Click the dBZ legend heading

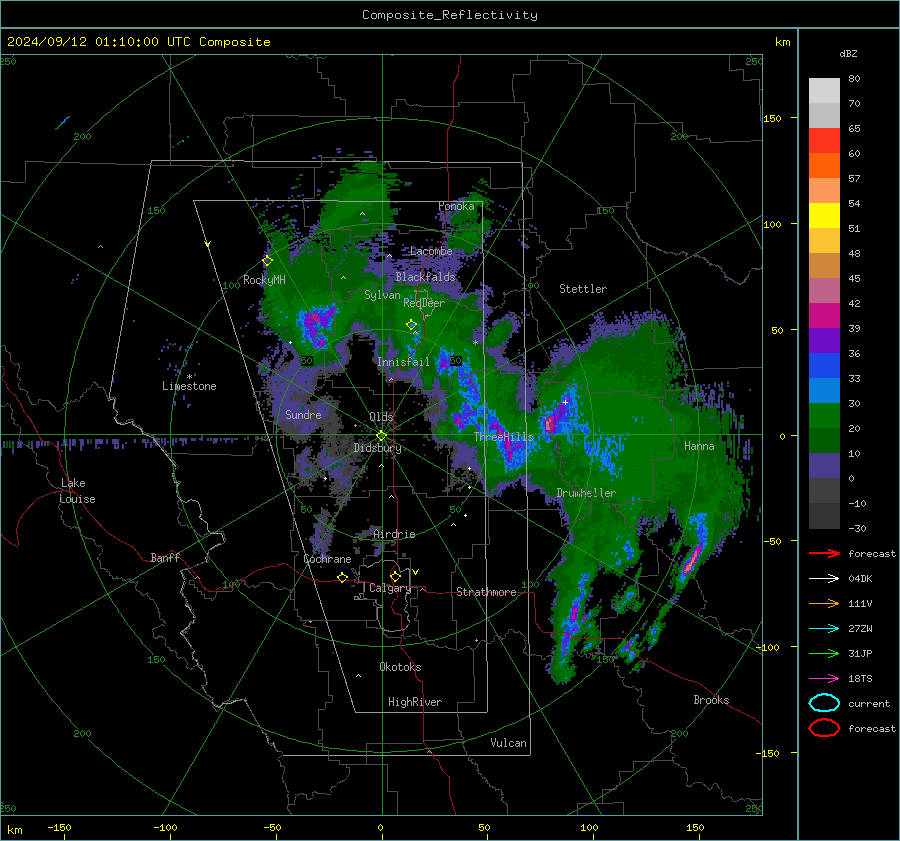[x=848, y=53]
